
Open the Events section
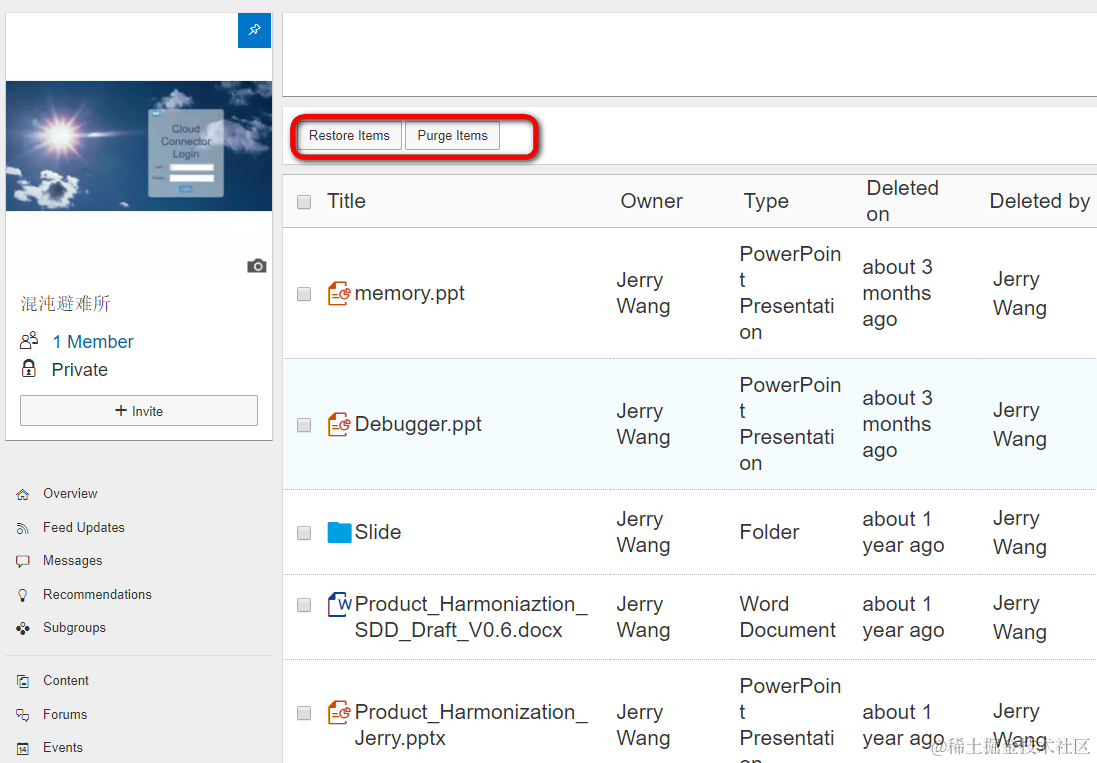point(63,748)
